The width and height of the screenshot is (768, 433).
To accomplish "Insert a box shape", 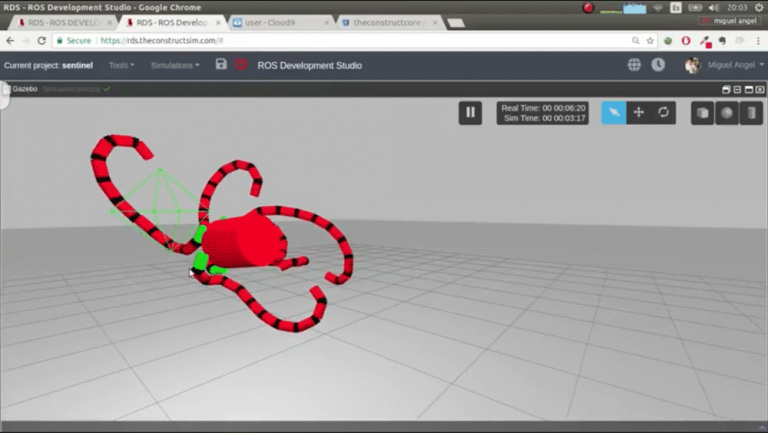I will coord(702,113).
